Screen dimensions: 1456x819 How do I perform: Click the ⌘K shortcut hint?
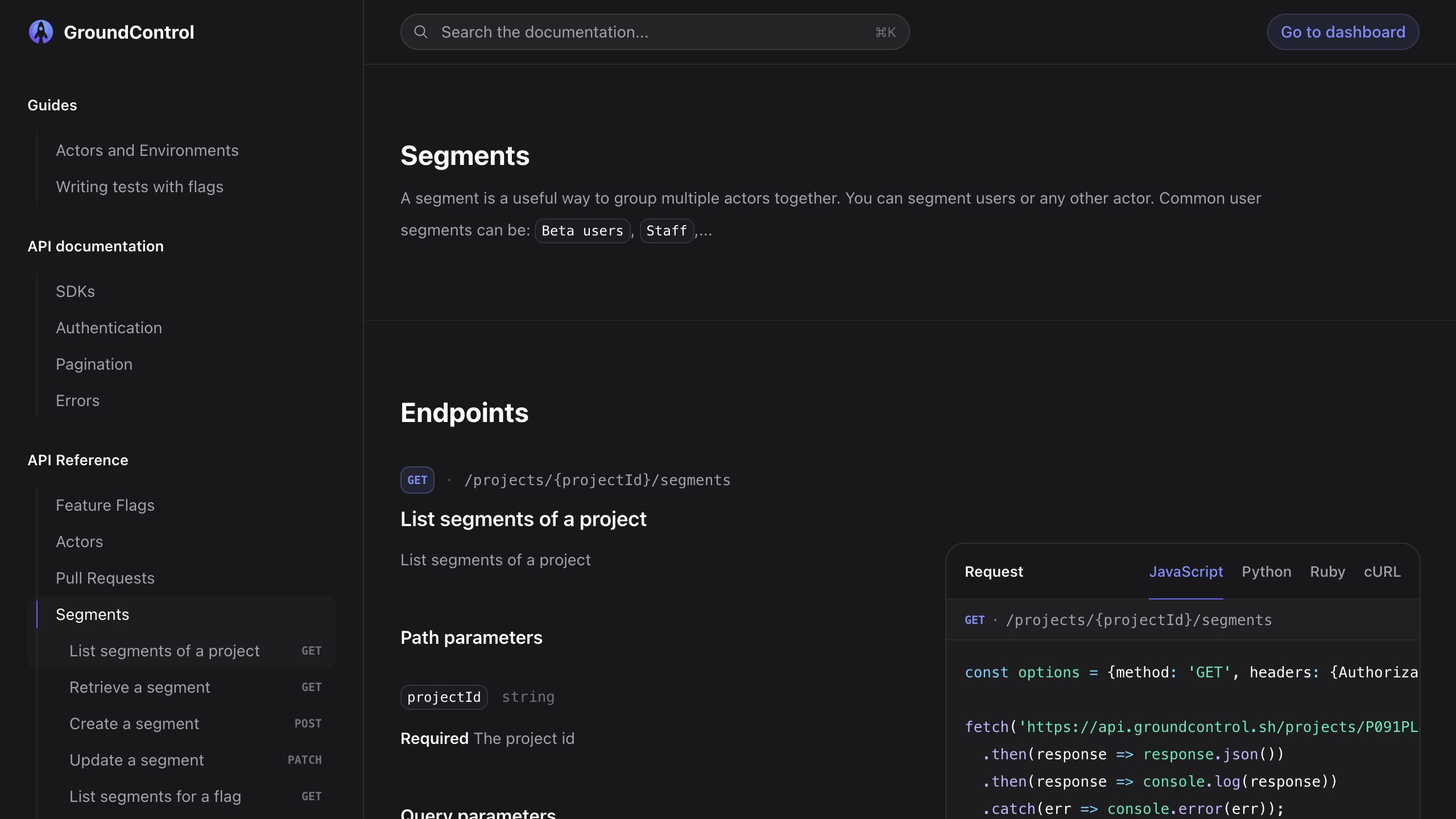[886, 32]
